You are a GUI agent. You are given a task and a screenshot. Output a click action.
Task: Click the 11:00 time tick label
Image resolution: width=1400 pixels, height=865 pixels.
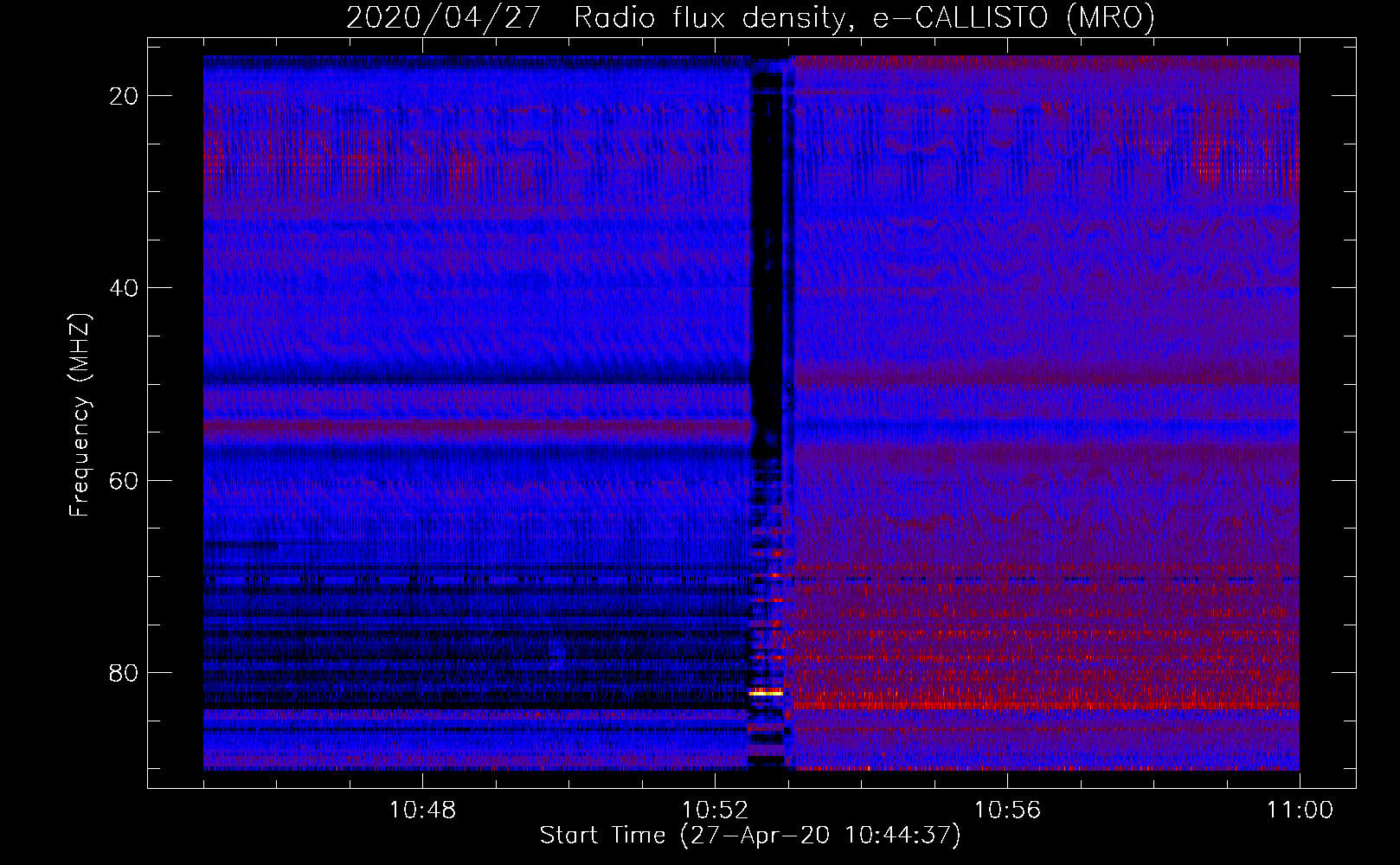point(1300,811)
